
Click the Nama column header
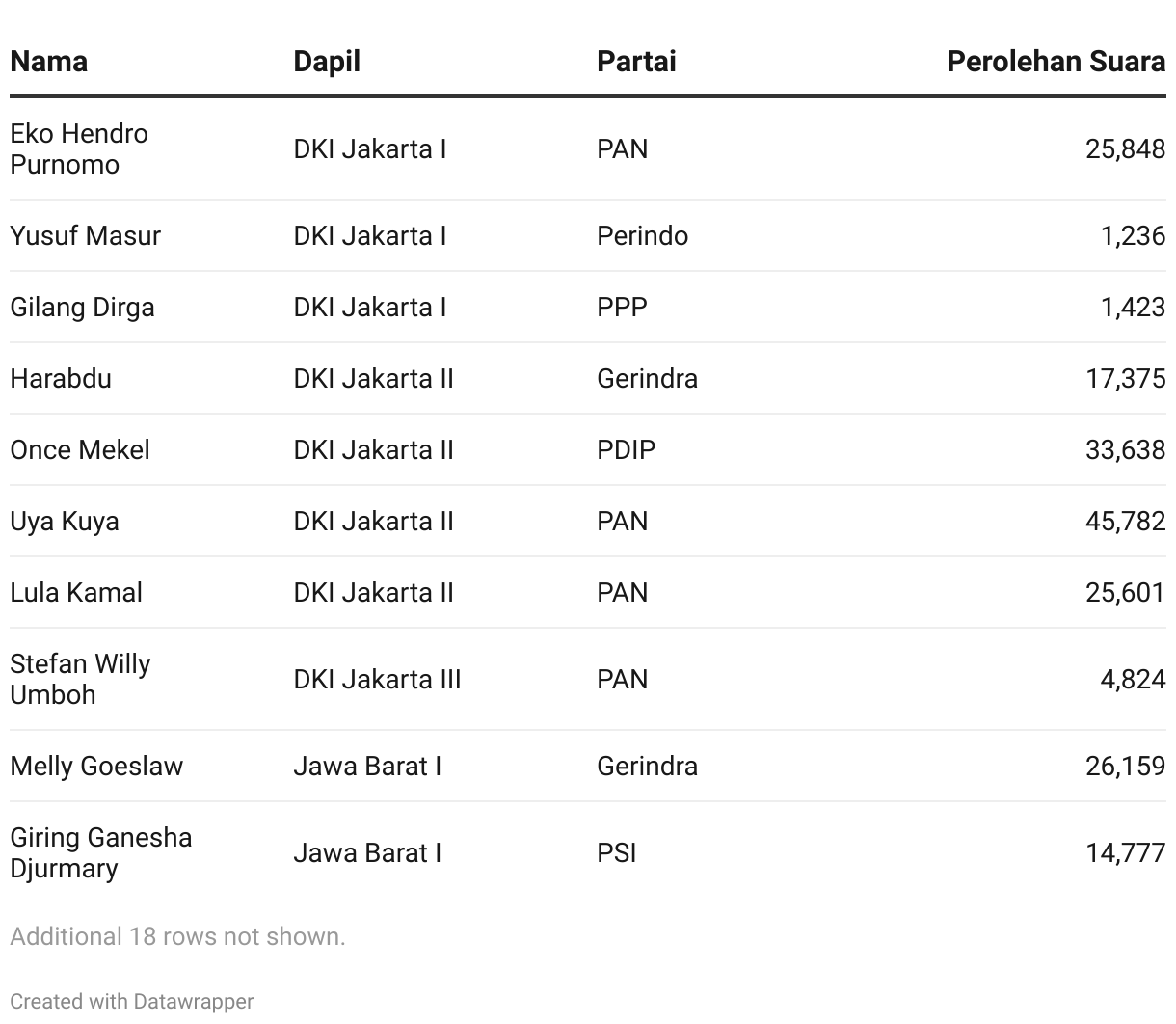(48, 61)
